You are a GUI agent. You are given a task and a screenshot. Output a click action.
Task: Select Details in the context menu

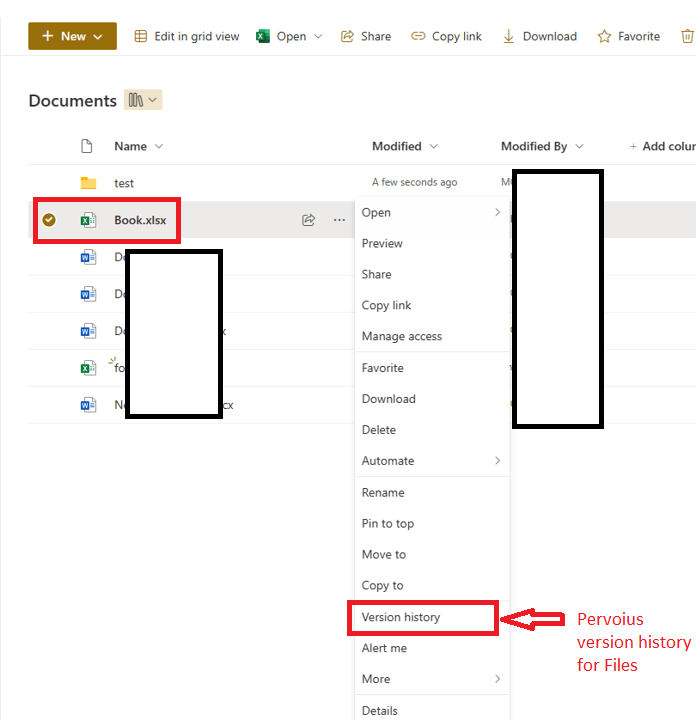432,710
